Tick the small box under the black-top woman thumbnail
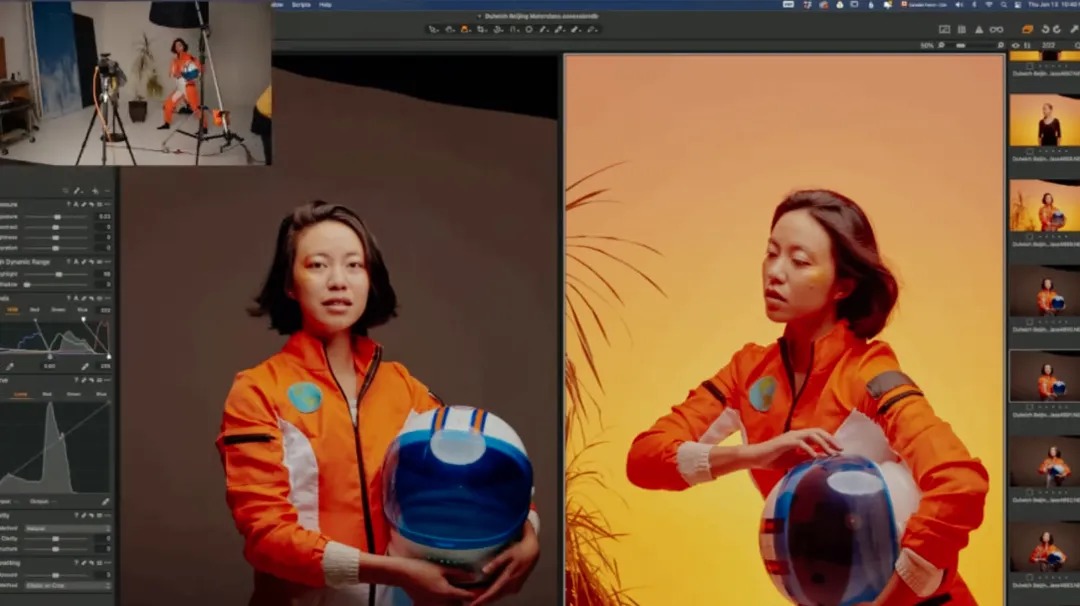 click(x=1030, y=152)
